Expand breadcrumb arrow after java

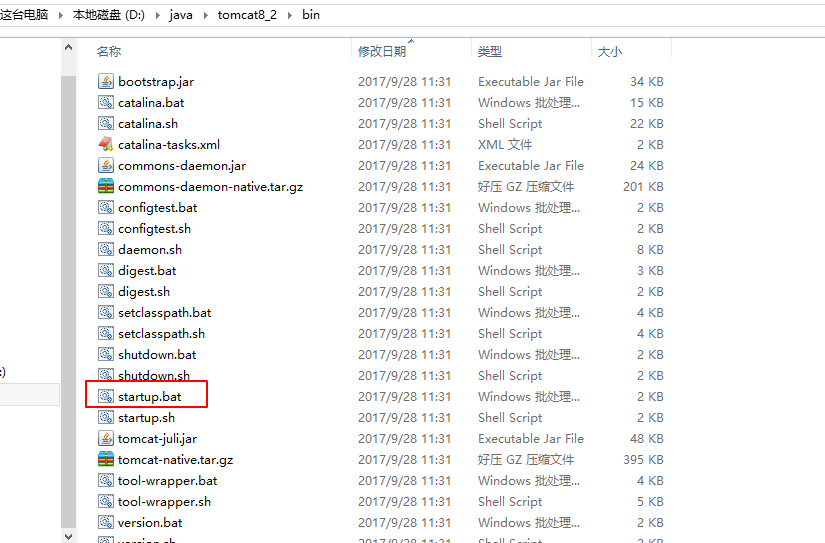pyautogui.click(x=205, y=15)
